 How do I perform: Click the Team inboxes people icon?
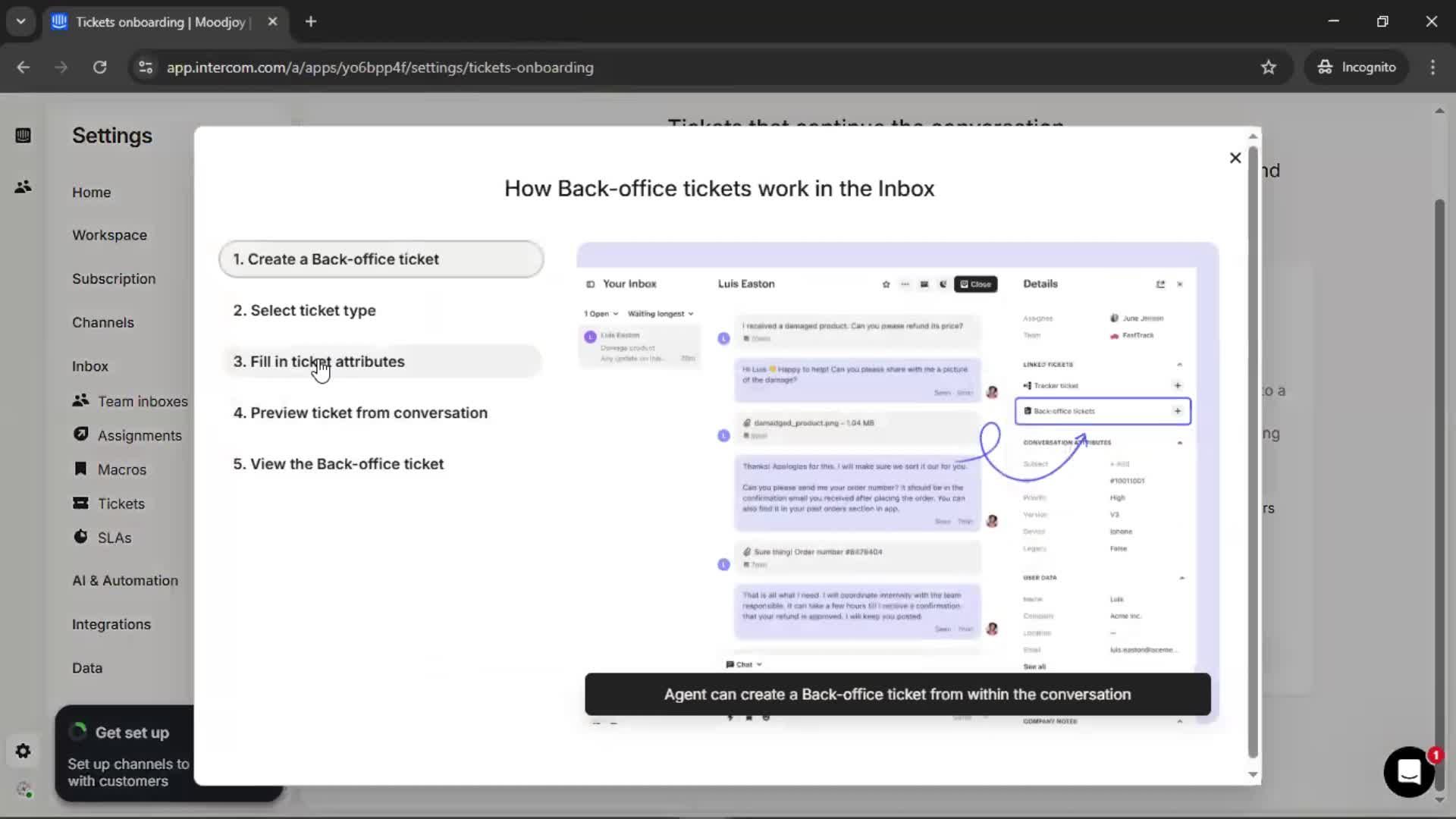(x=80, y=400)
